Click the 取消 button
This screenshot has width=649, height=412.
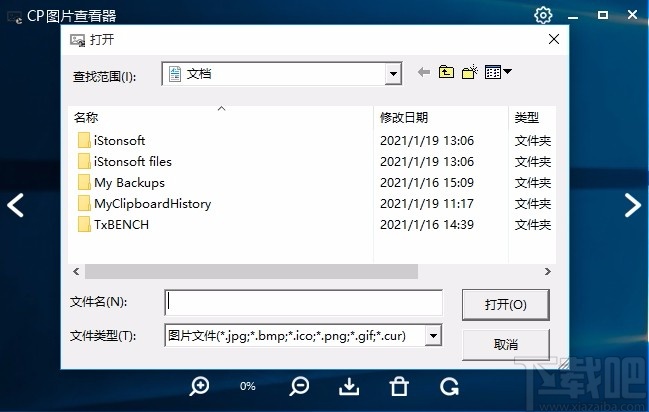pos(505,345)
